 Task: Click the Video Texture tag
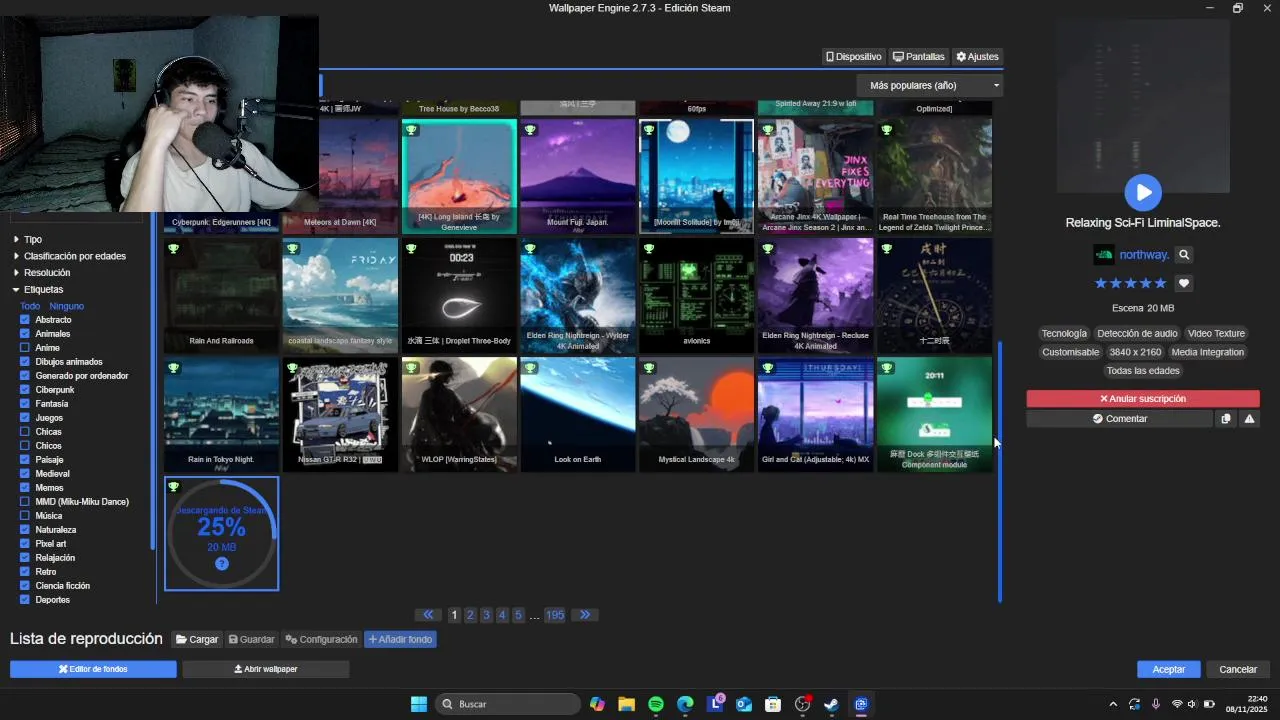point(1216,334)
